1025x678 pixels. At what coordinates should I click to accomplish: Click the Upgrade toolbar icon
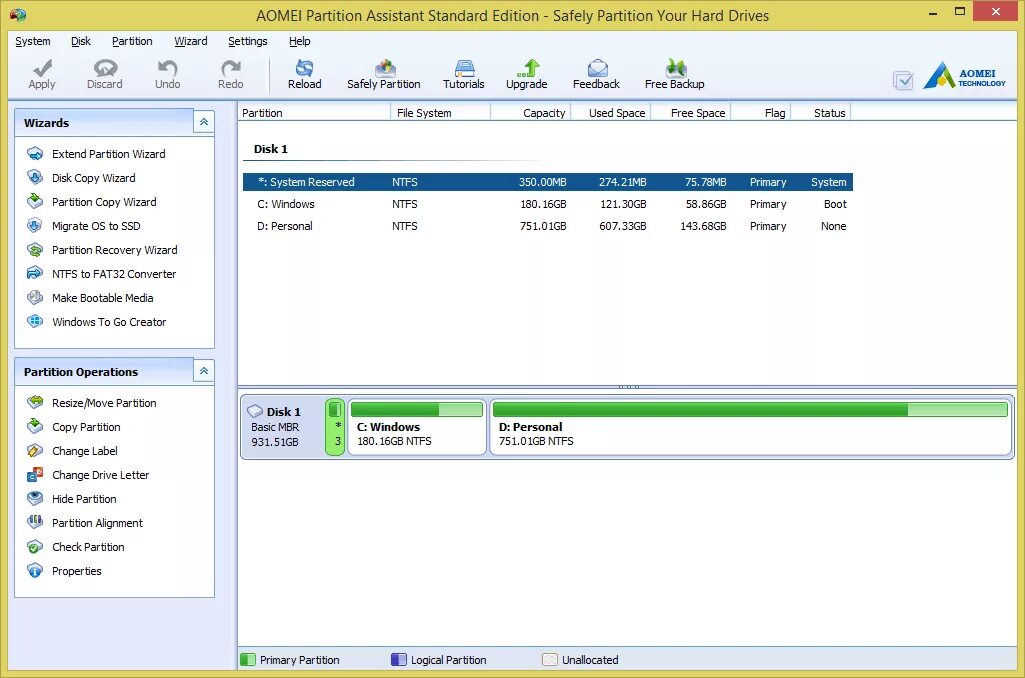[527, 67]
